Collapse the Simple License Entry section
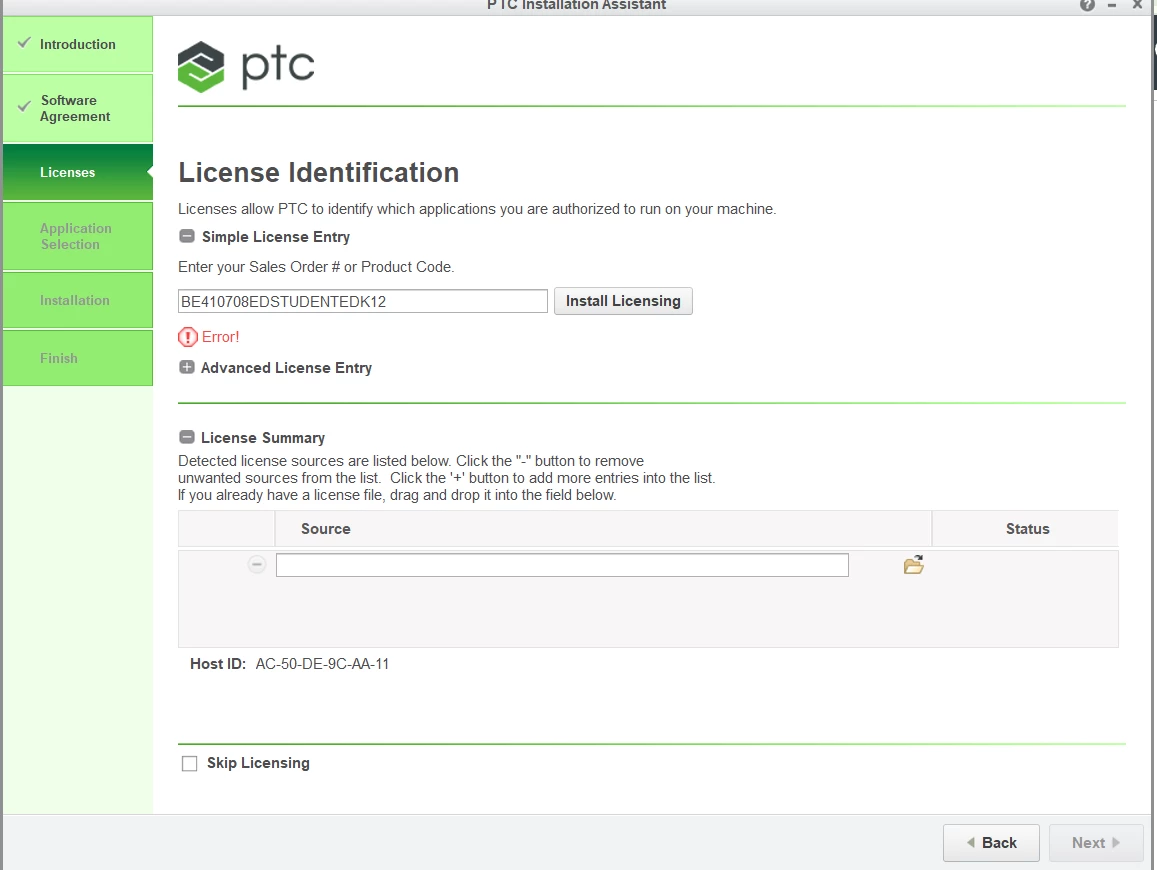1157x870 pixels. tap(187, 236)
